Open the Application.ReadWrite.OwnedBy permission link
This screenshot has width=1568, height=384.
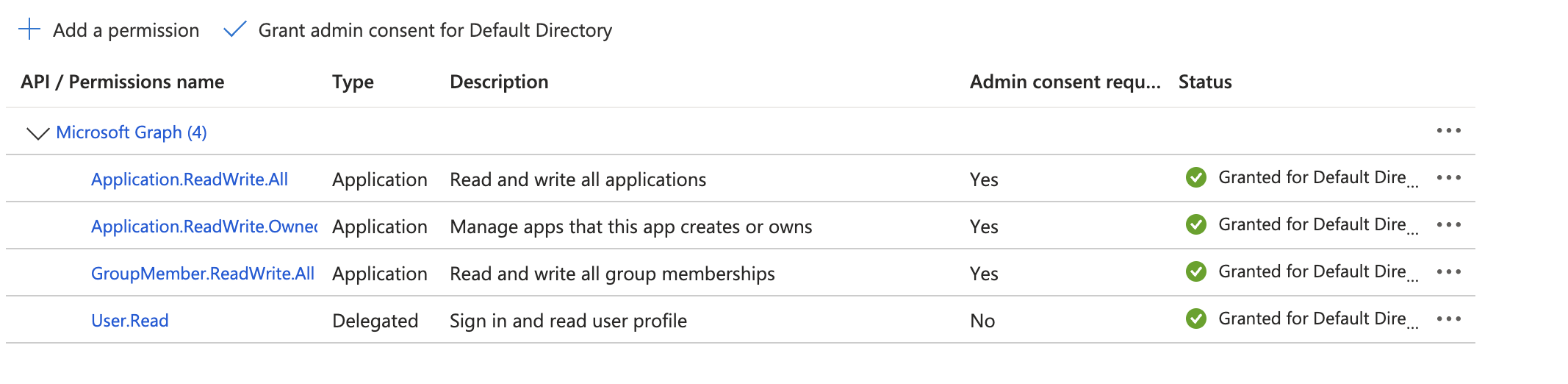click(x=204, y=227)
